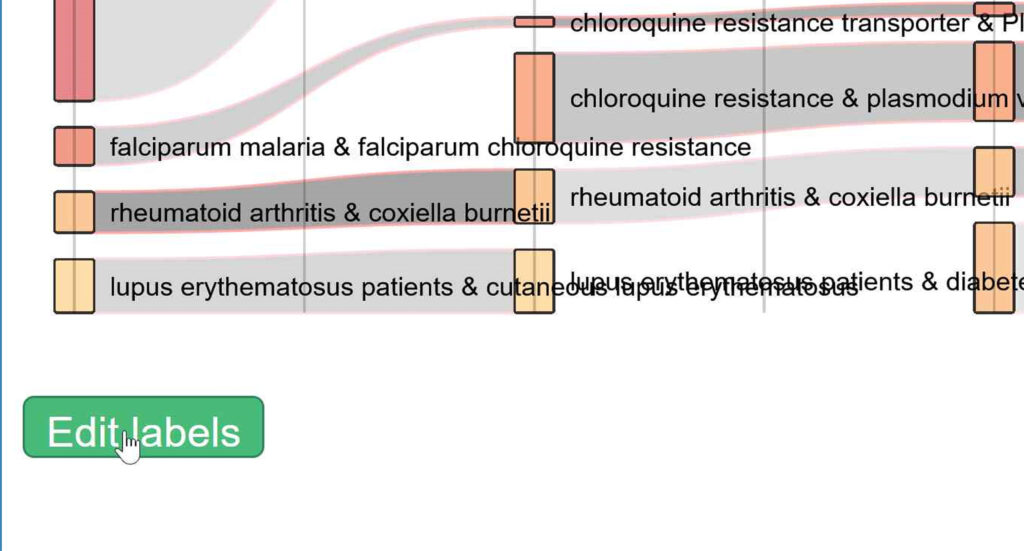Image resolution: width=1024 pixels, height=551 pixels.
Task: Select the tall red node in first column
Action: point(74,50)
